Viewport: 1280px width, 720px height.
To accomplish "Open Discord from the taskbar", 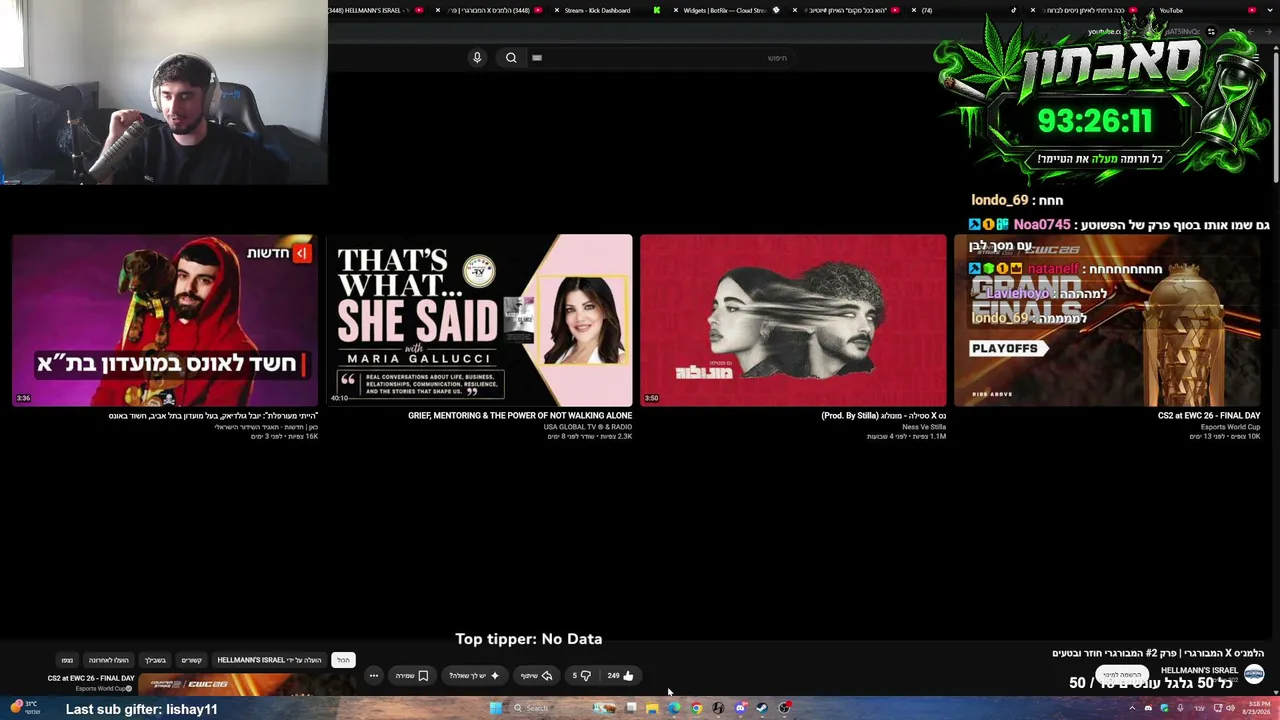I will coord(740,708).
